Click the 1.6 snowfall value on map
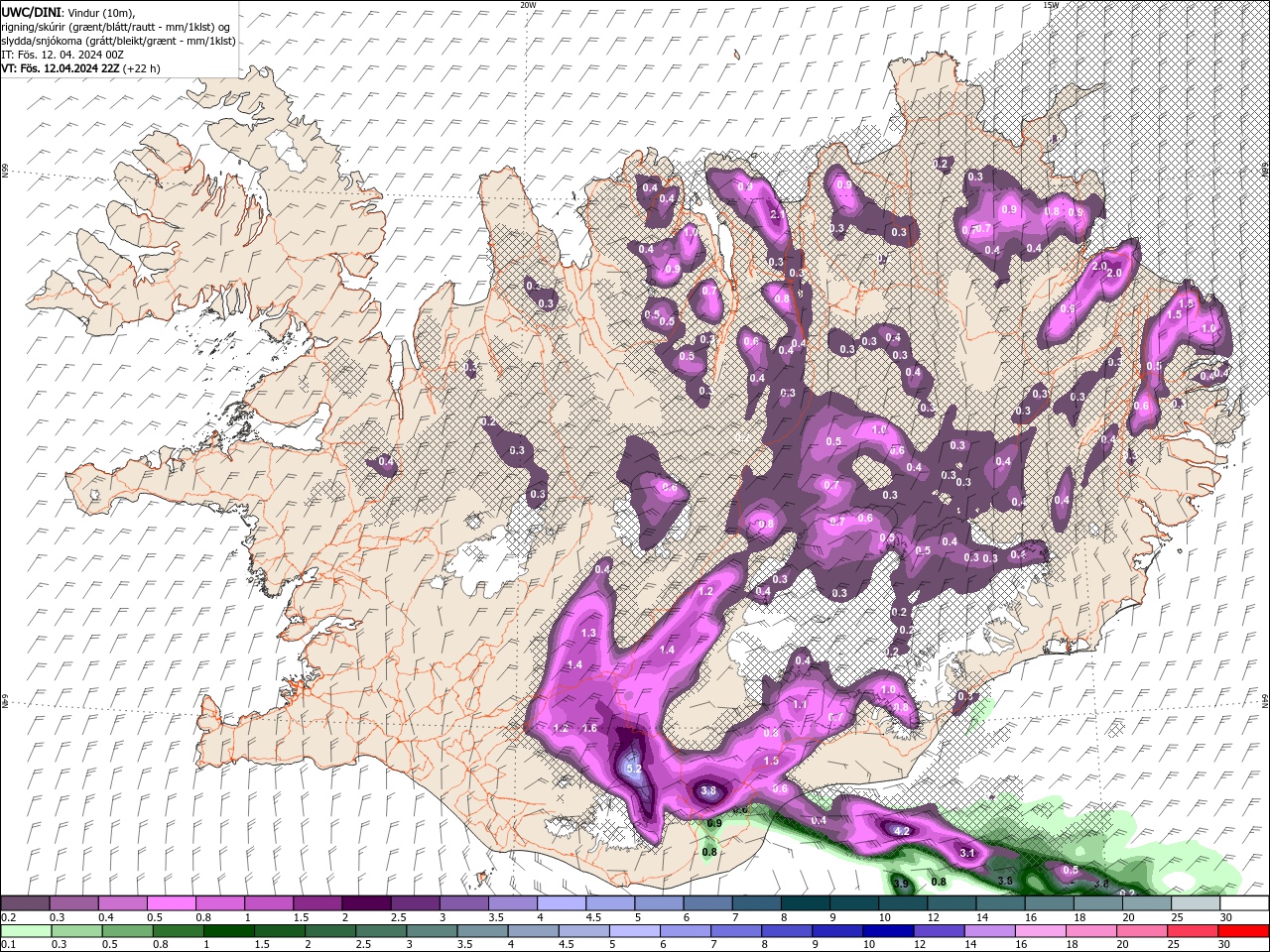This screenshot has width=1270, height=952. click(x=589, y=728)
